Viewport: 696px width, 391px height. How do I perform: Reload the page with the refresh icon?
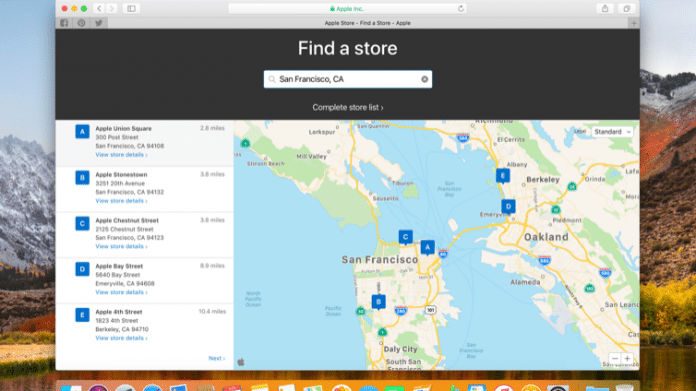click(461, 8)
